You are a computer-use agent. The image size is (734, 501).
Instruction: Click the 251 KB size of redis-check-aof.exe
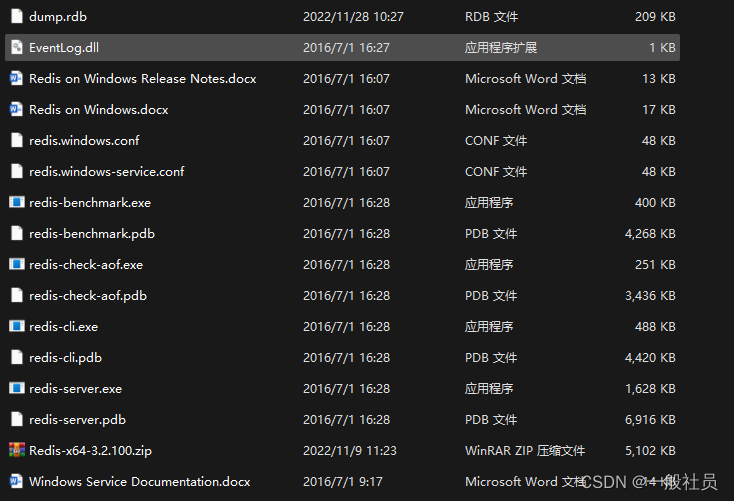[655, 265]
